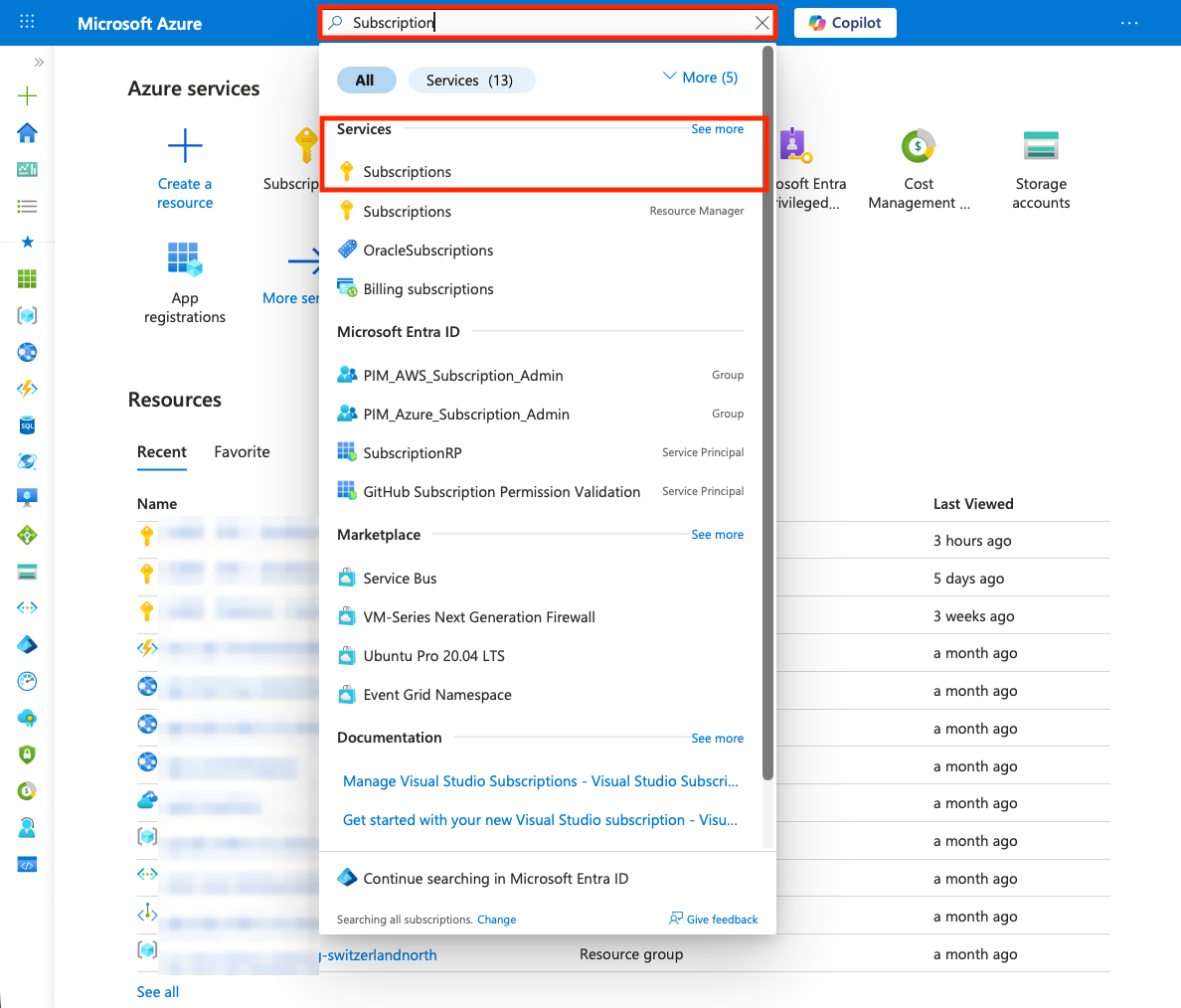The height and width of the screenshot is (1008, 1181).
Task: Click the Copilot button
Action: (845, 23)
